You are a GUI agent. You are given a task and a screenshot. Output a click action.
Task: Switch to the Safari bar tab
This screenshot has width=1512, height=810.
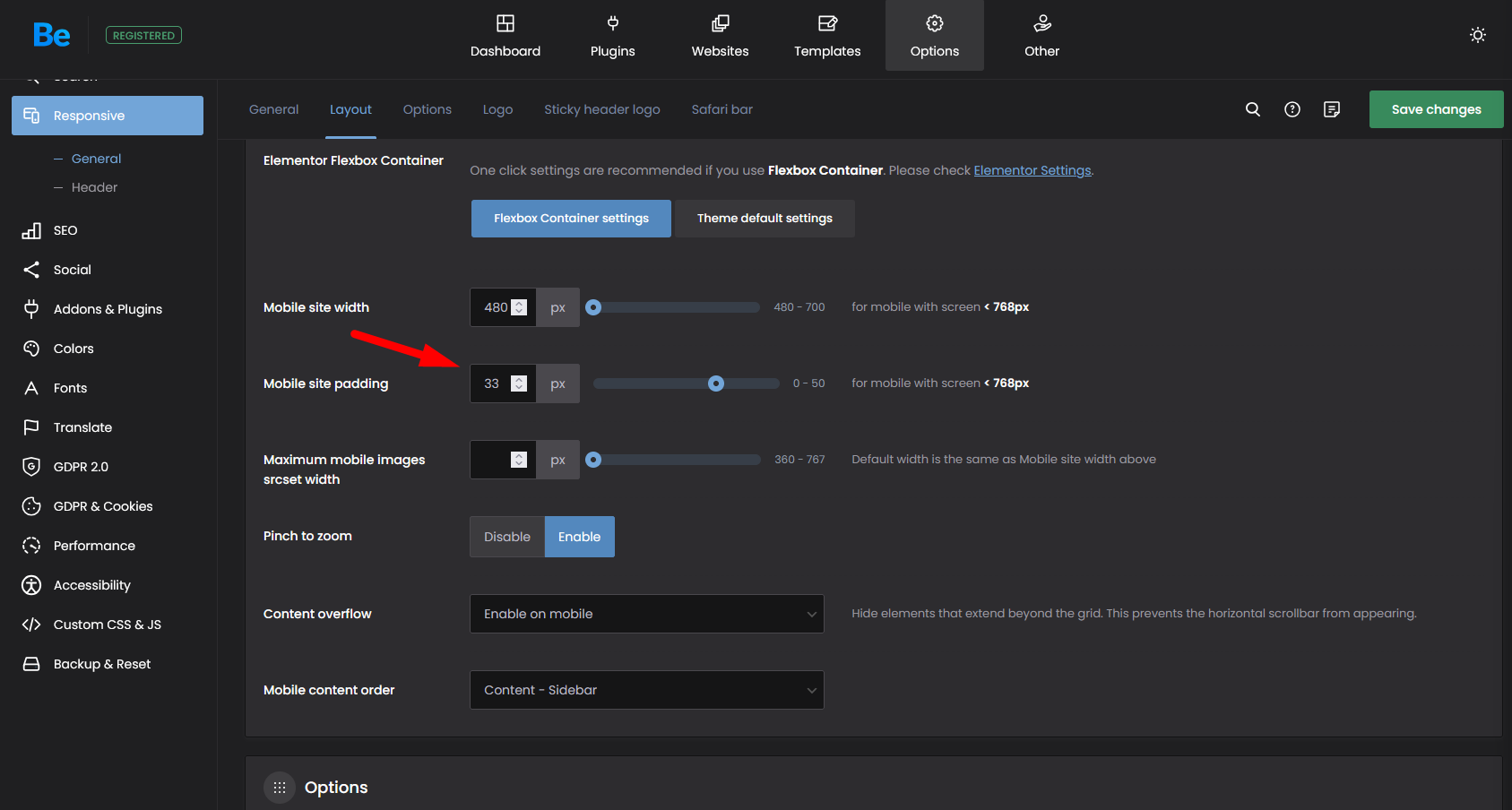pos(722,109)
